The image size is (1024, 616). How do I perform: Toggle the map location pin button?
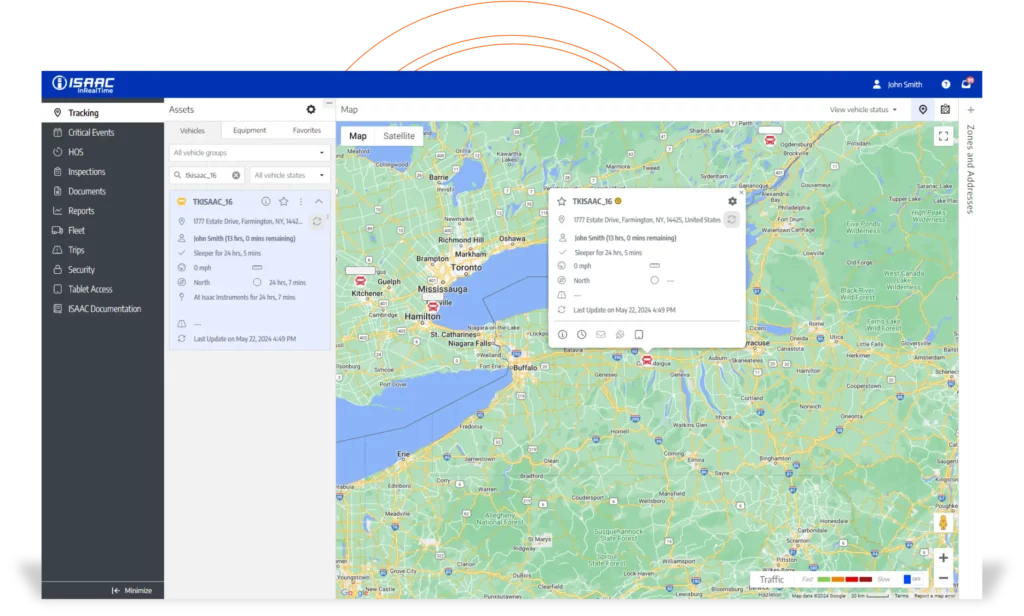tap(923, 110)
